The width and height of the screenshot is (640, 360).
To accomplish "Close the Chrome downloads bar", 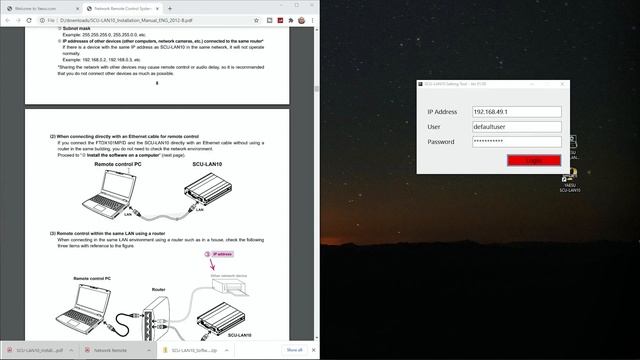I will pyautogui.click(x=313, y=350).
